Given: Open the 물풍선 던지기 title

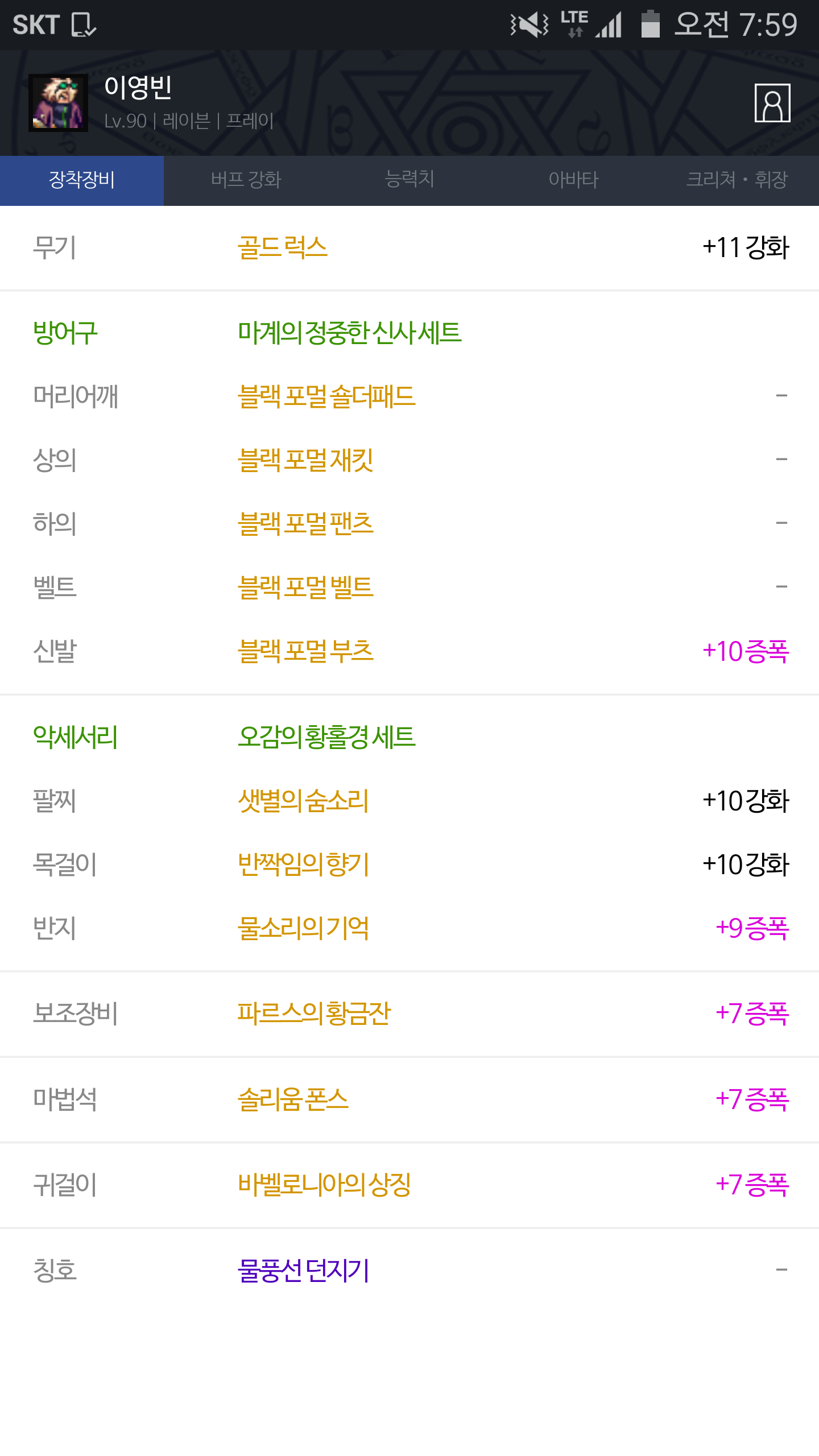Looking at the screenshot, I should 303,1270.
